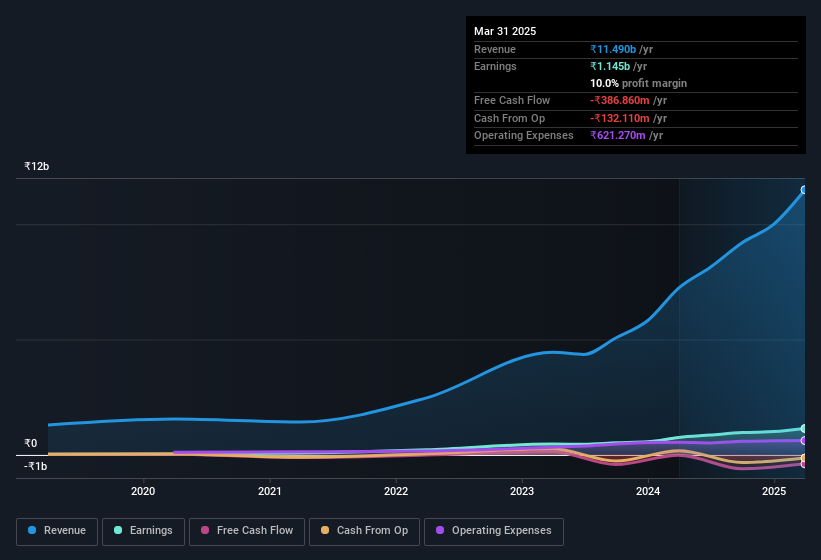Click the 10.0% profit margin text
This screenshot has width=821, height=560.
(638, 83)
